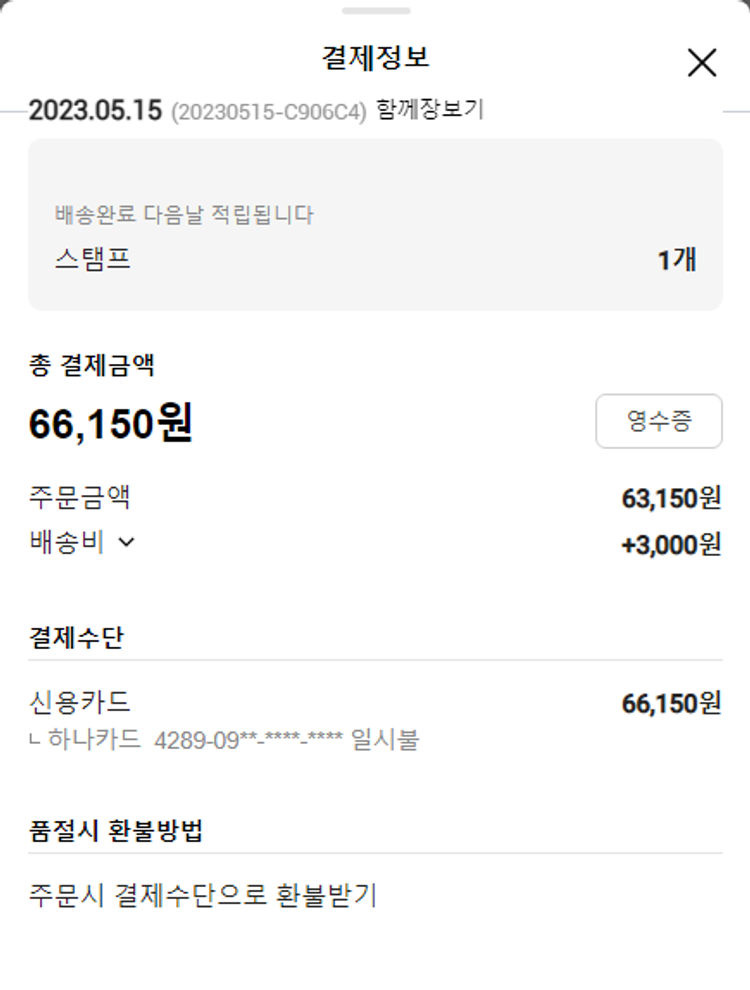Open the 영수증 receipt
Viewport: 750px width, 990px height.
658,421
